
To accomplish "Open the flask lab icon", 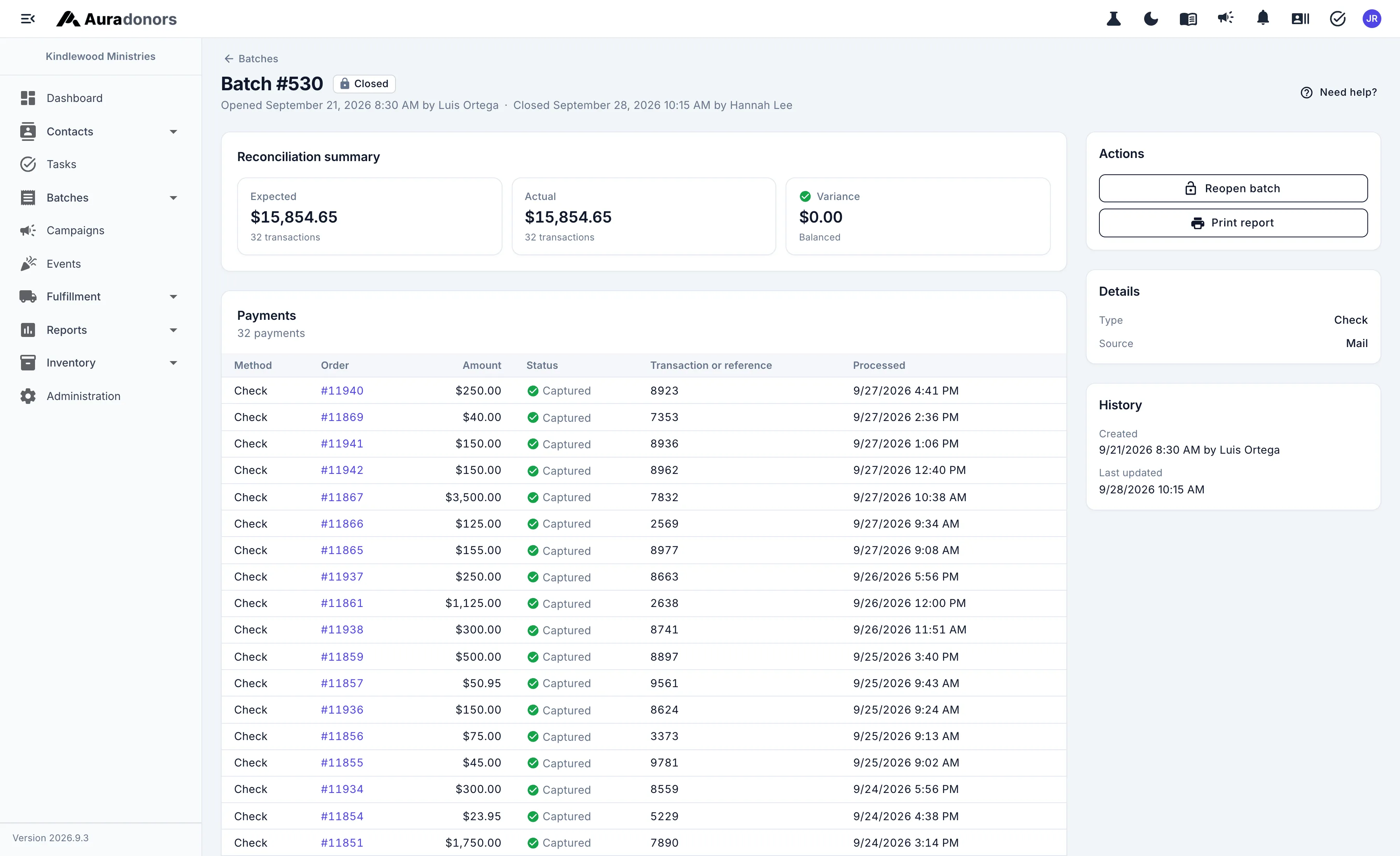I will 1114,19.
